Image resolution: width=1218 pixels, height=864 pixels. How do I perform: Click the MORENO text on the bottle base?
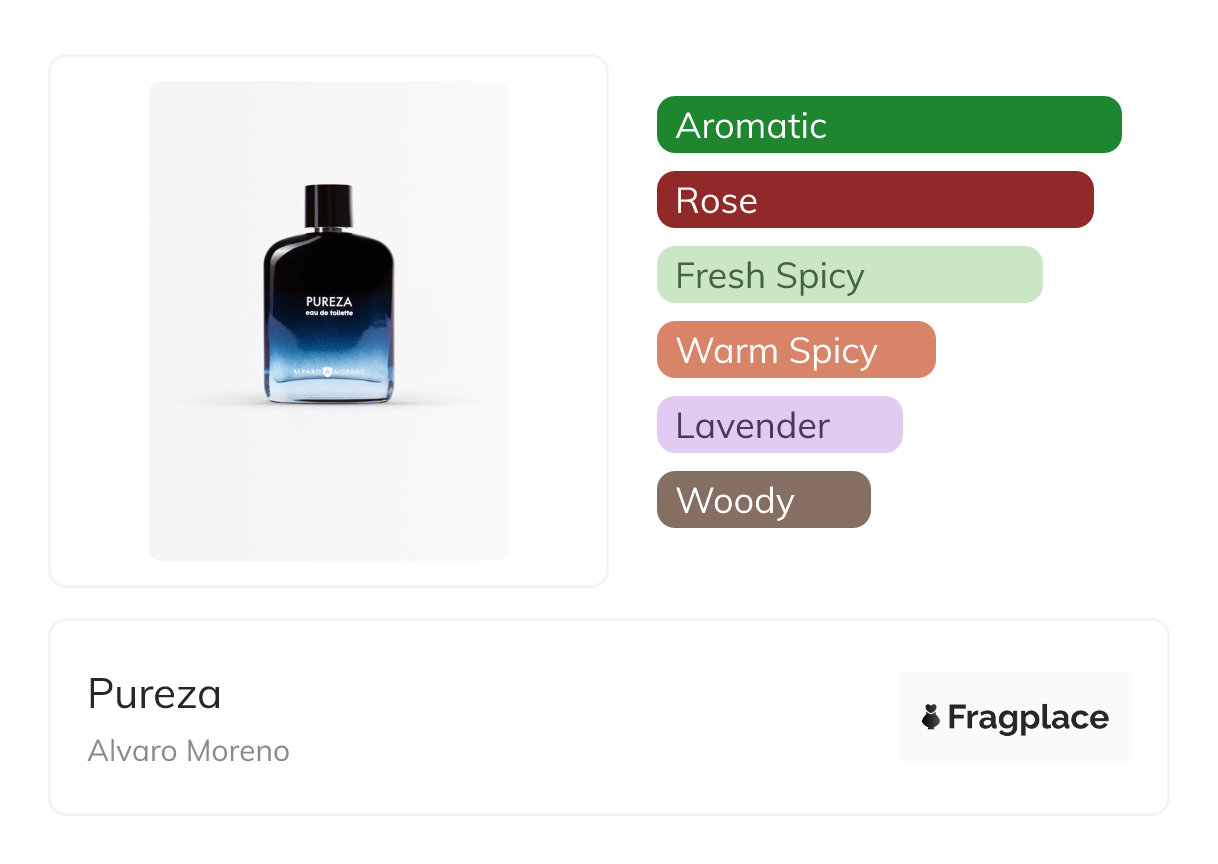point(352,372)
